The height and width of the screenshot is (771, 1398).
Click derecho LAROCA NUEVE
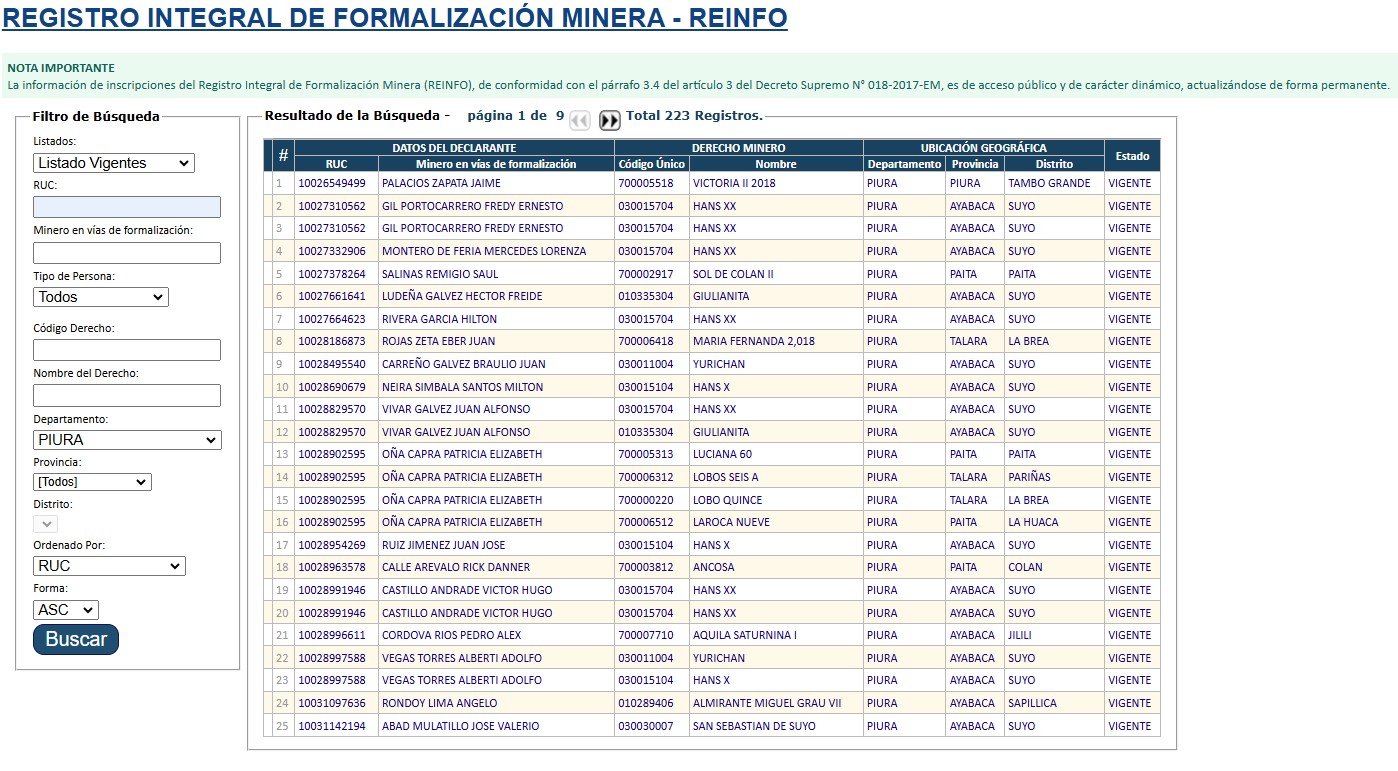pos(729,522)
